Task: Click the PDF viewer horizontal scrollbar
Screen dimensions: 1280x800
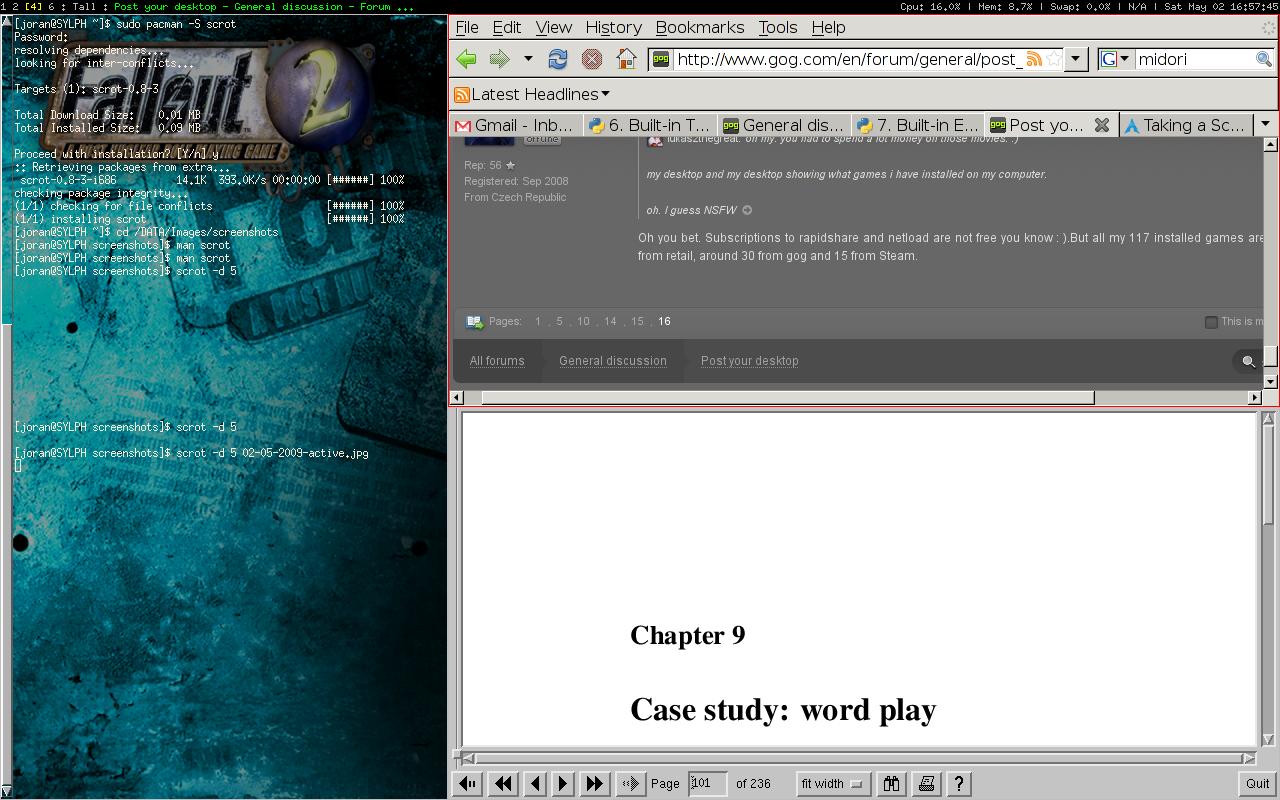Action: pyautogui.click(x=859, y=758)
